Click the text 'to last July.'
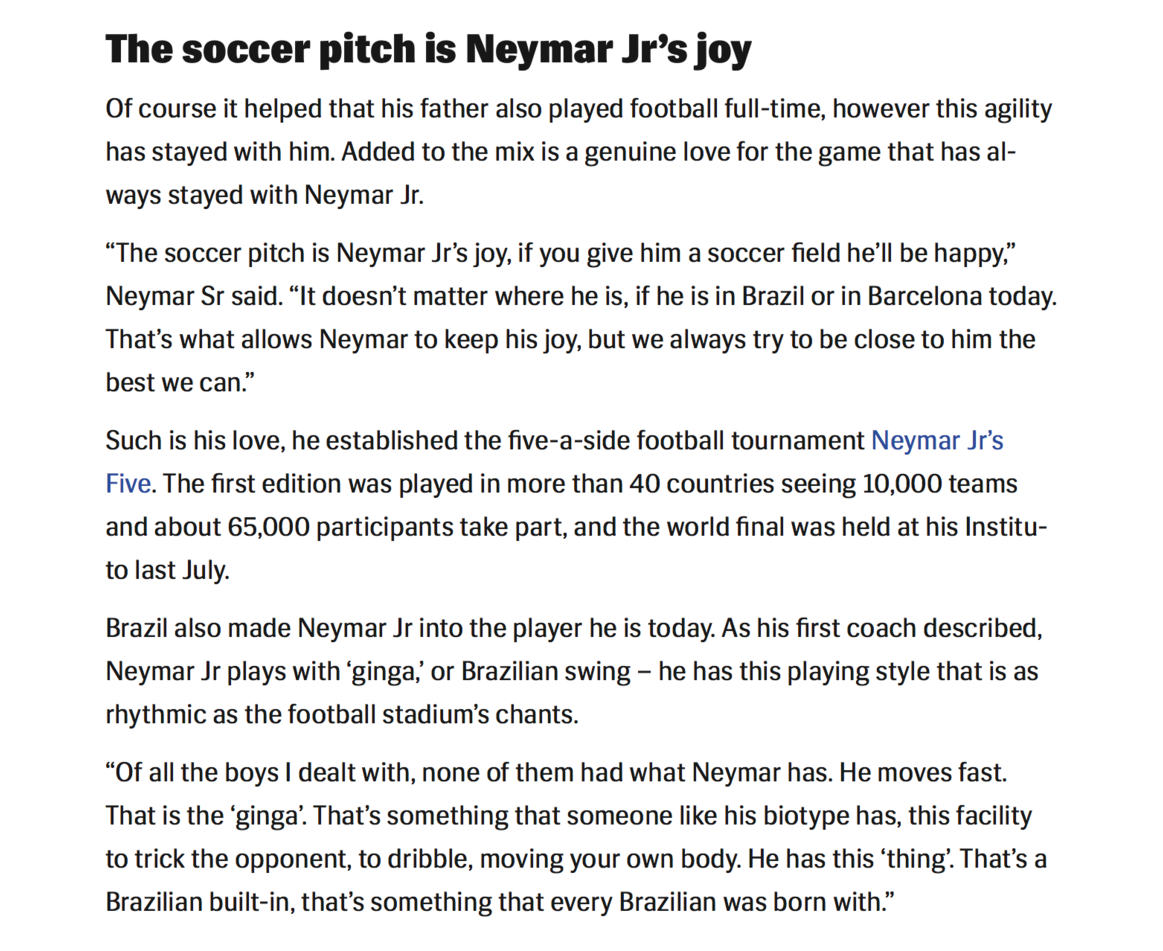The height and width of the screenshot is (951, 1163). (168, 570)
